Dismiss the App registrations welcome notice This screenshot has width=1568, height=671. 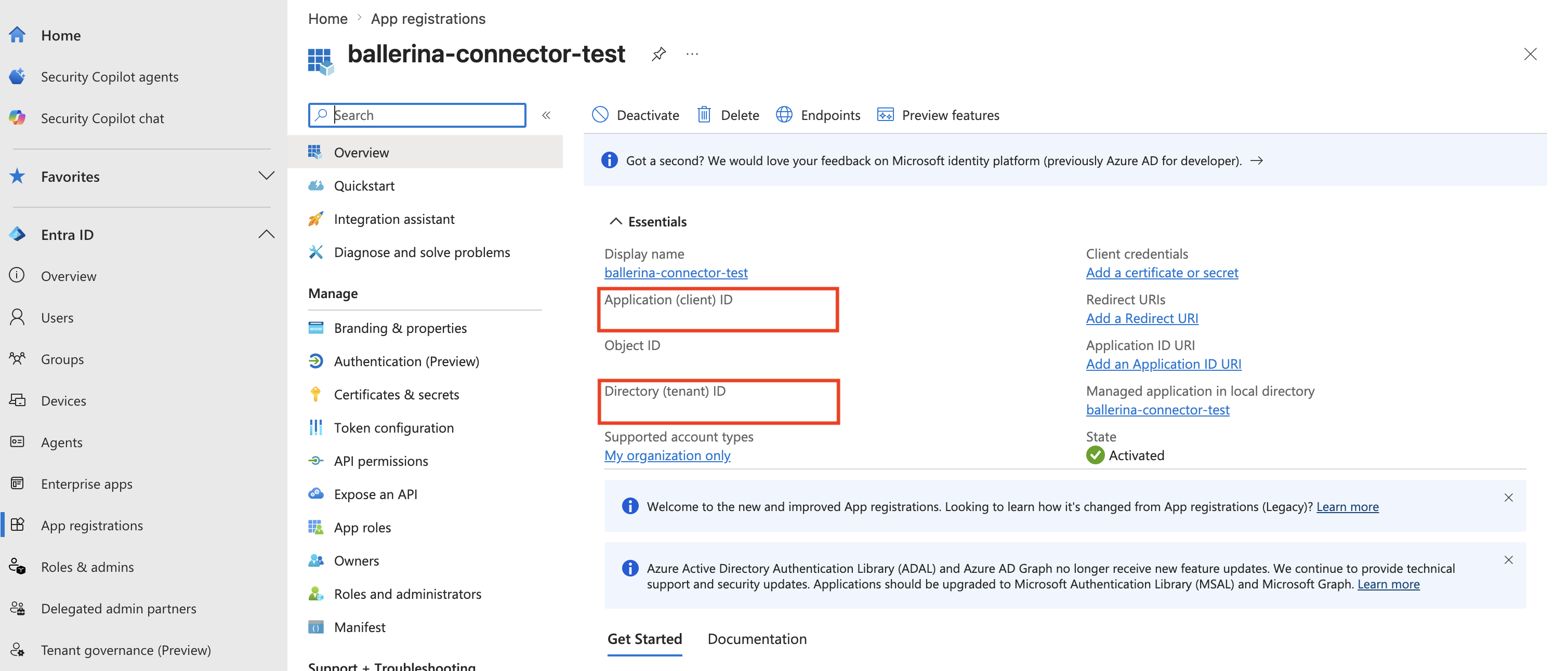[x=1508, y=498]
